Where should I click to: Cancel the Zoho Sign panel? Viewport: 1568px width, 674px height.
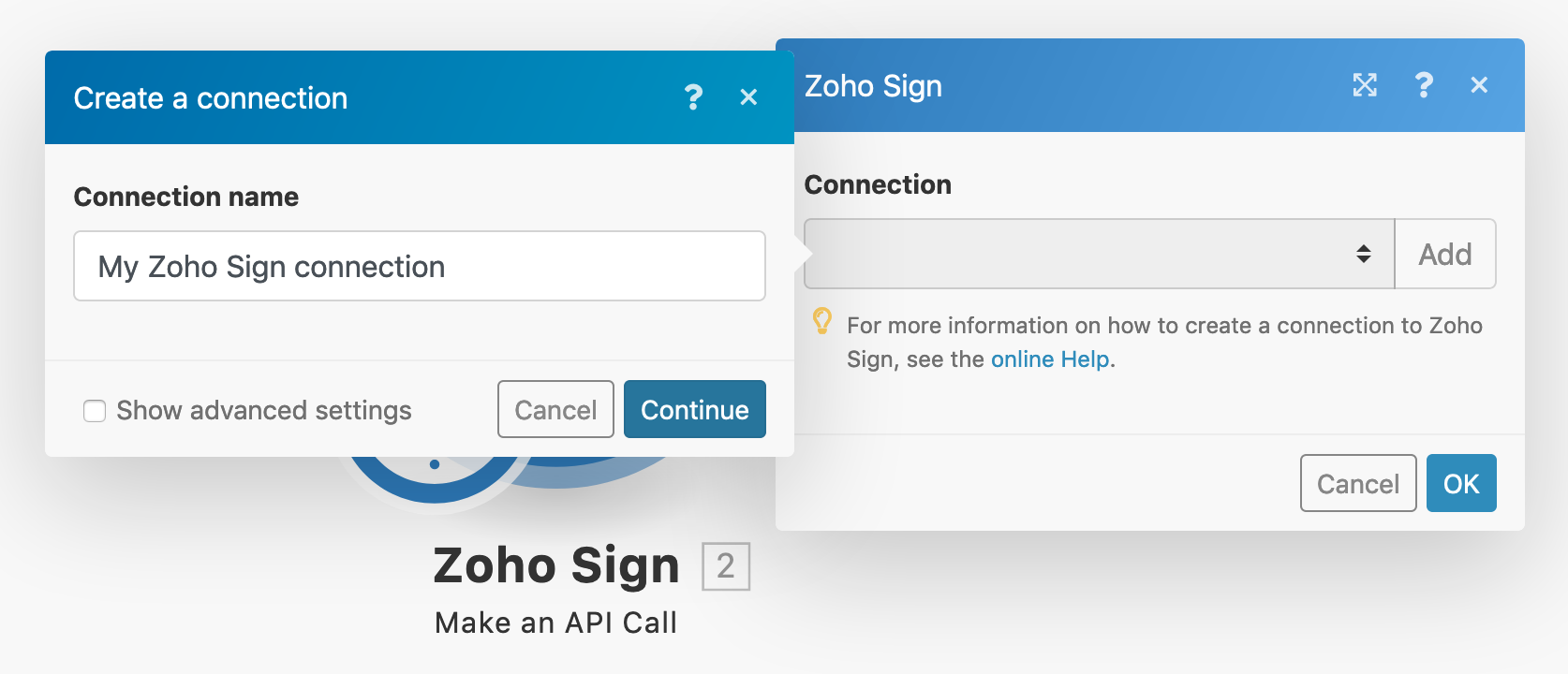[x=1358, y=483]
